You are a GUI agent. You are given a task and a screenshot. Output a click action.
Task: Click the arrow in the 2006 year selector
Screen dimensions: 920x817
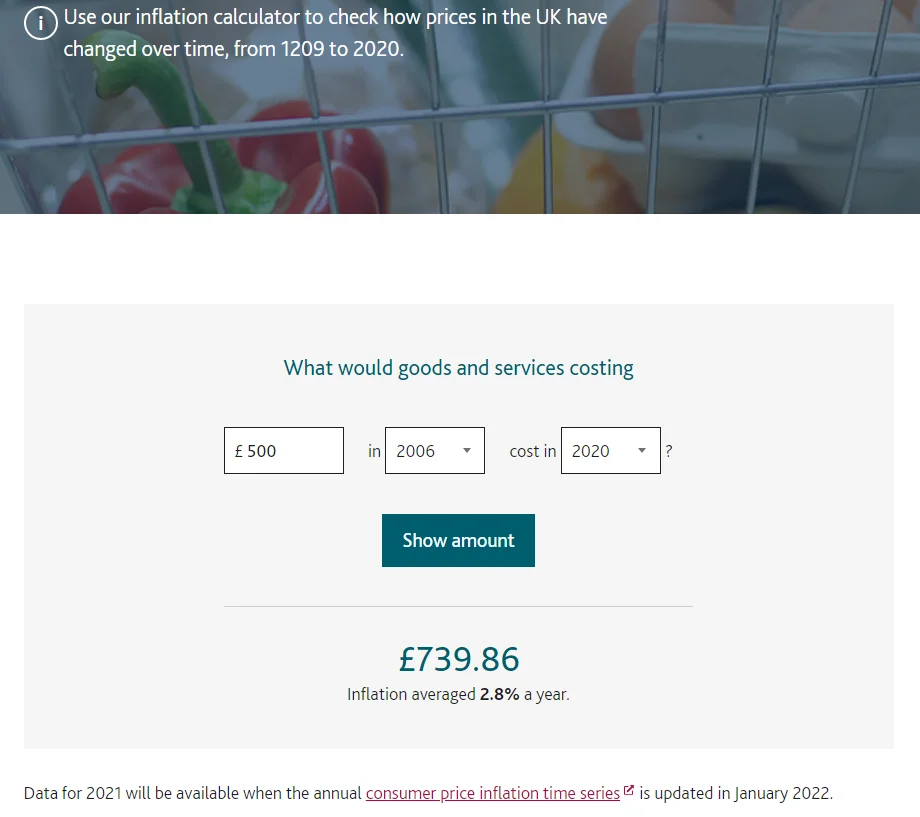point(467,450)
